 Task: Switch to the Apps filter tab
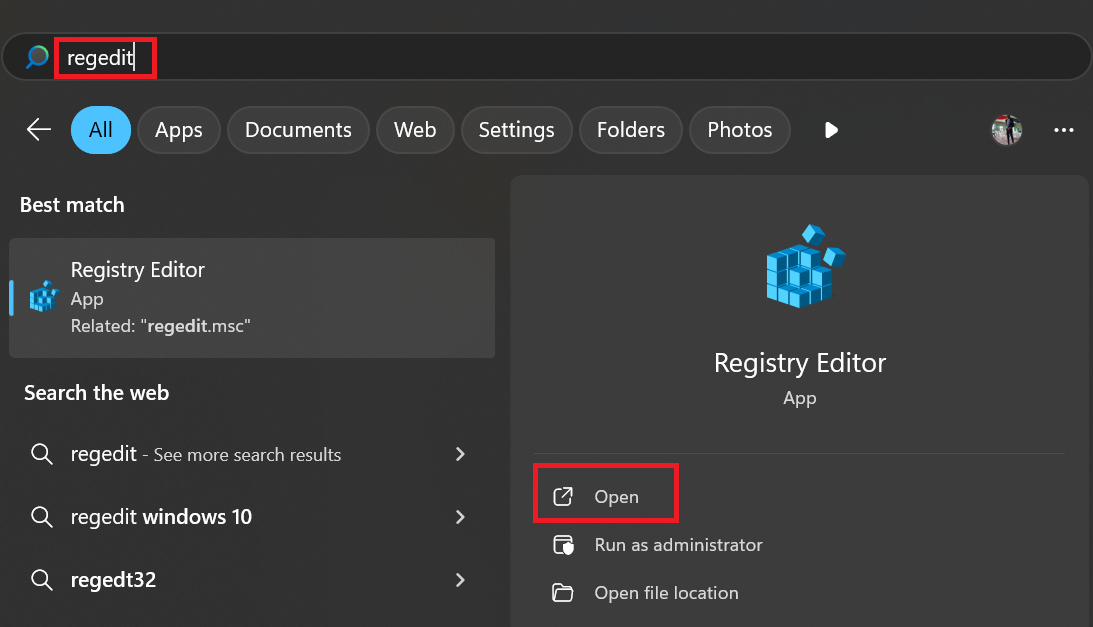point(178,130)
